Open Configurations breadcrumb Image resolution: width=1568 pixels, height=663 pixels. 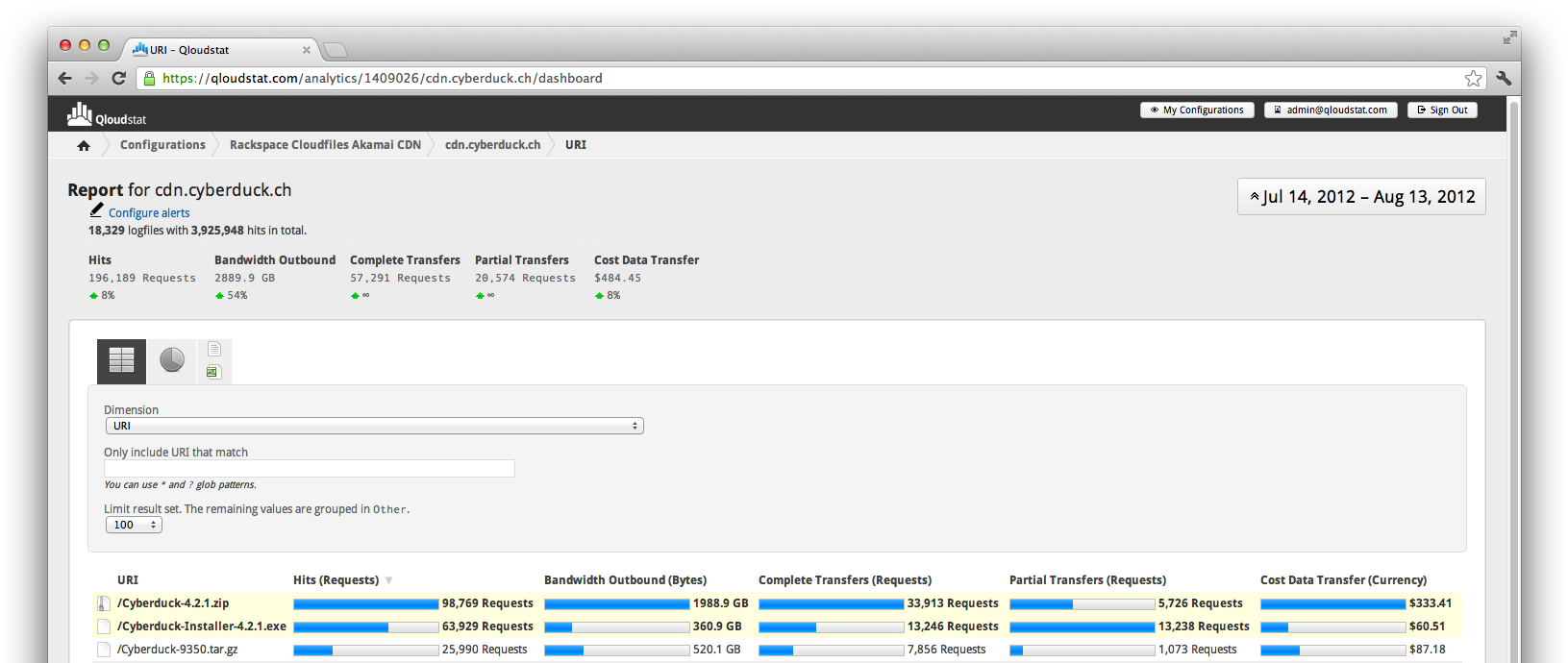point(162,145)
